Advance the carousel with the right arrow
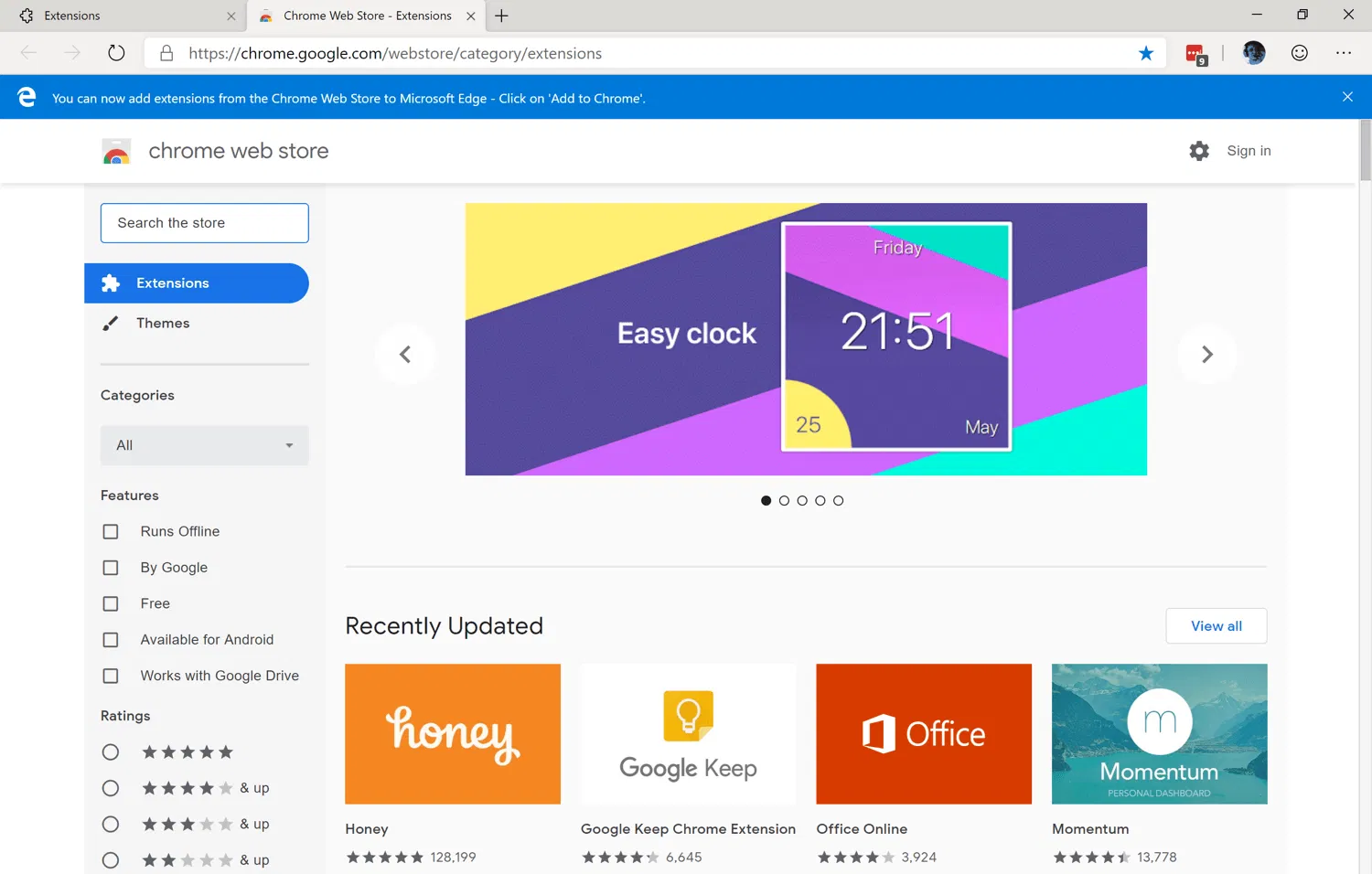 (x=1206, y=355)
